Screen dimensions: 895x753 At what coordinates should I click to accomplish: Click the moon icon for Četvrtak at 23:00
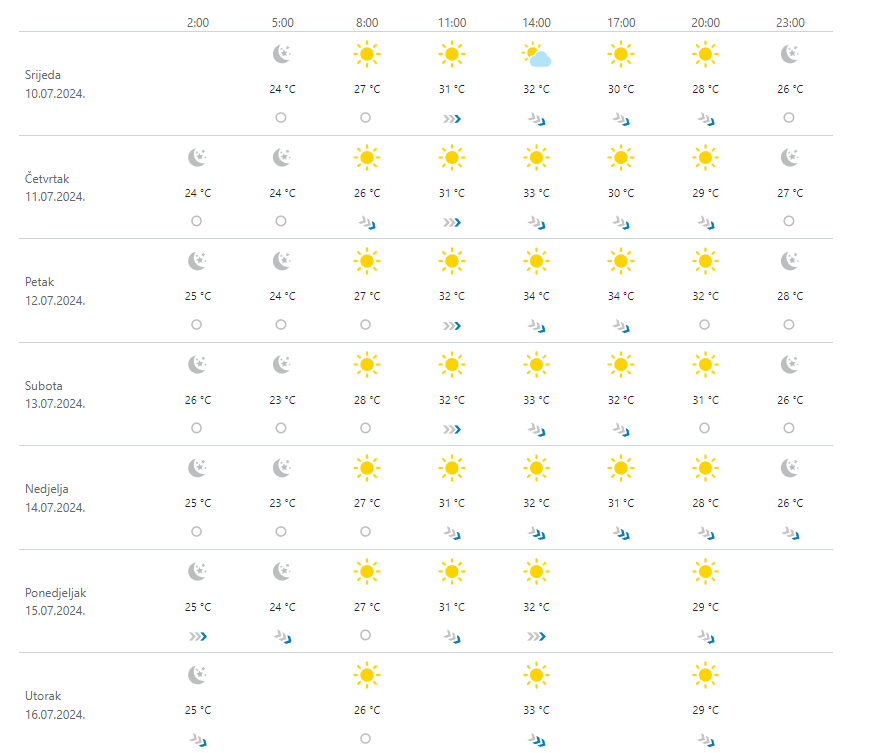coord(790,157)
